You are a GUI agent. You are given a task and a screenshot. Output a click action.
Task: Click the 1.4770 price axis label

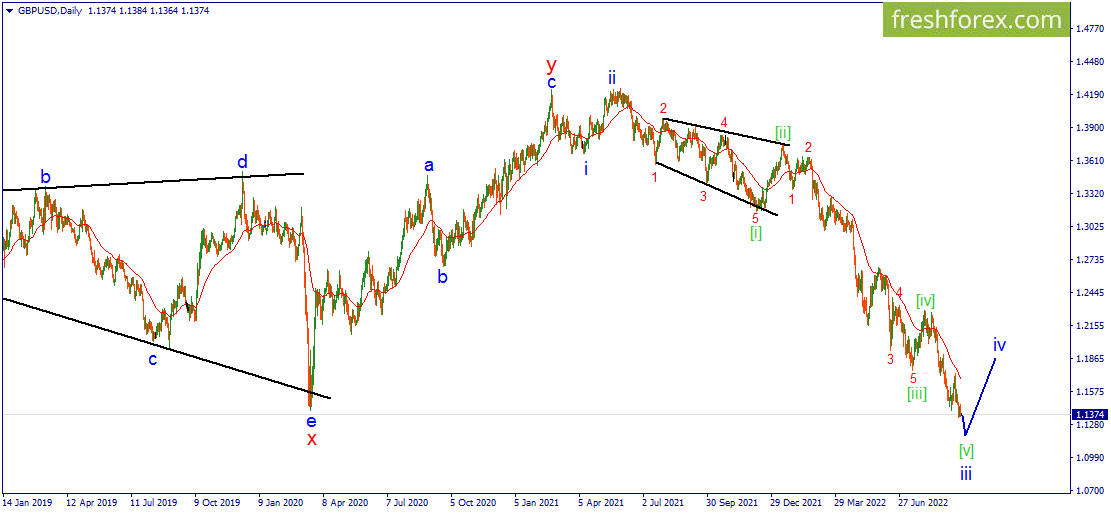(1090, 29)
